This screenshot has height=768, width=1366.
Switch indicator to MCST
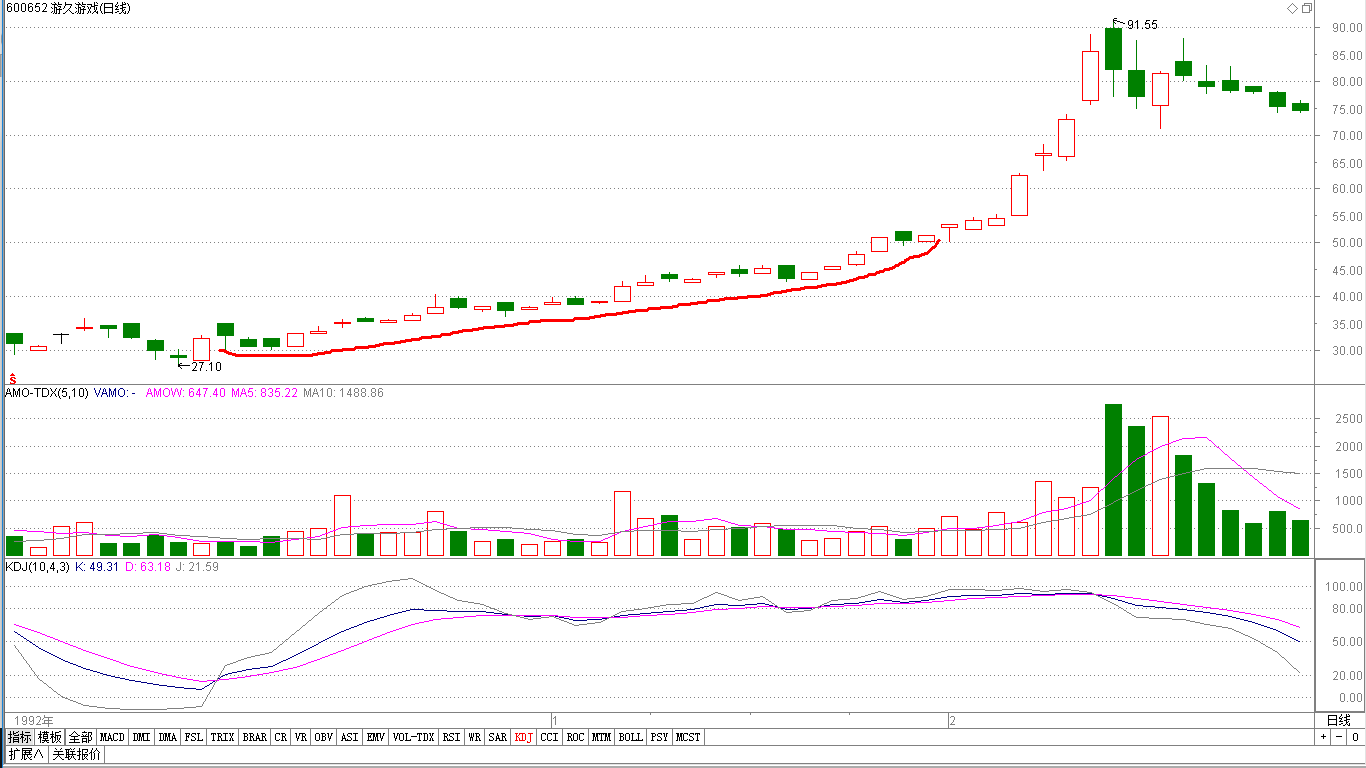(x=688, y=737)
